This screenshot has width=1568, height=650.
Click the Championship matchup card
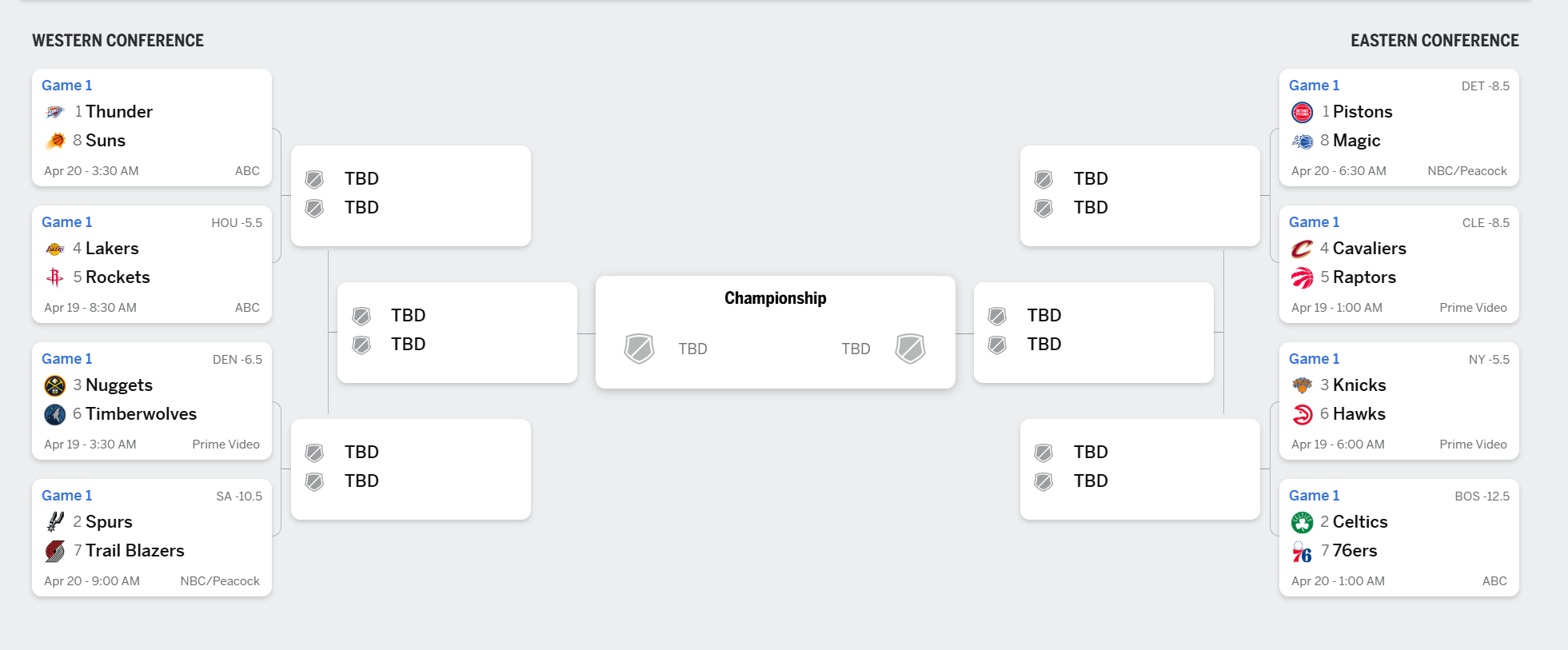point(775,333)
